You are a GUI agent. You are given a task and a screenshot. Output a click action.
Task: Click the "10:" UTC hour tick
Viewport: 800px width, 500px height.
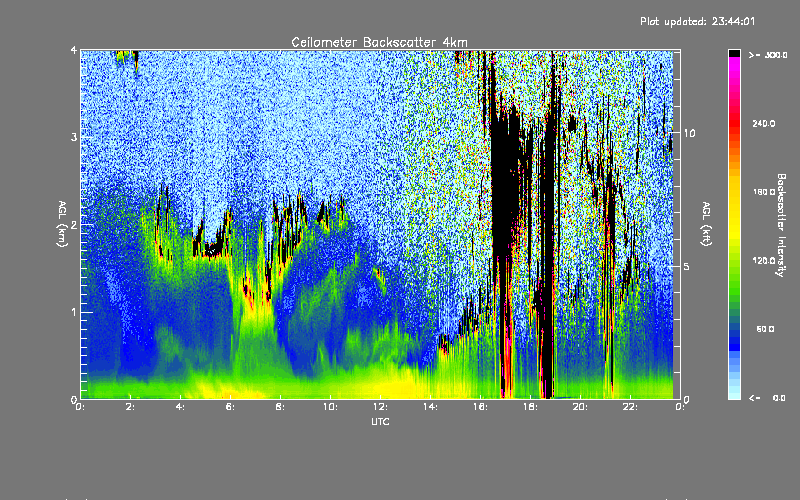pyautogui.click(x=331, y=407)
